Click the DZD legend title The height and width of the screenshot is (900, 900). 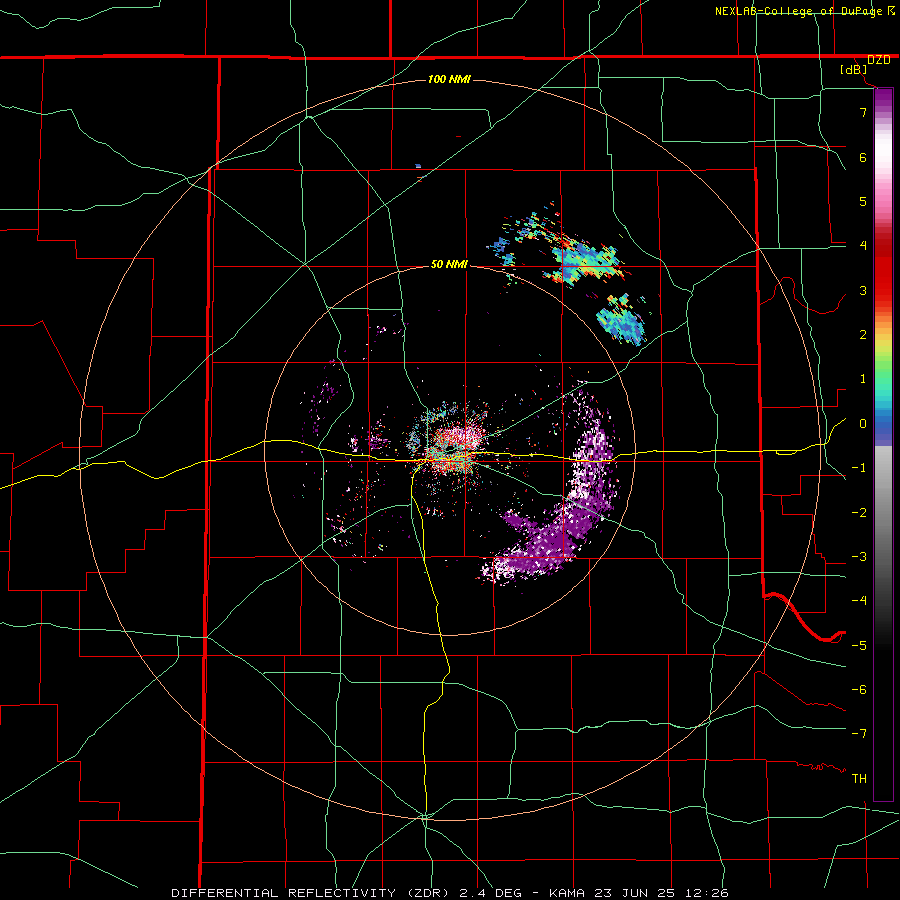pos(879,60)
